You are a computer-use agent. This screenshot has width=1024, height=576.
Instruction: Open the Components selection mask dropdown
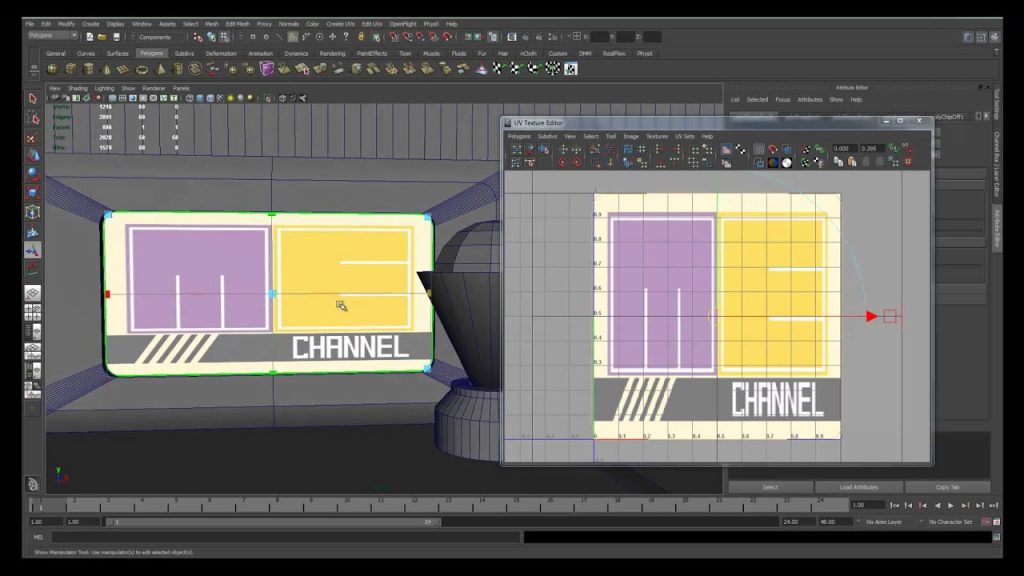pos(158,37)
